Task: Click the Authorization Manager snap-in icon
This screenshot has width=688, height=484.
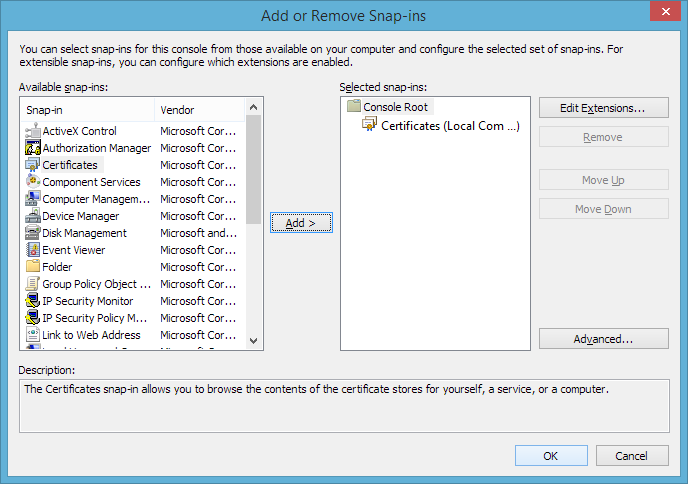Action: pyautogui.click(x=32, y=148)
